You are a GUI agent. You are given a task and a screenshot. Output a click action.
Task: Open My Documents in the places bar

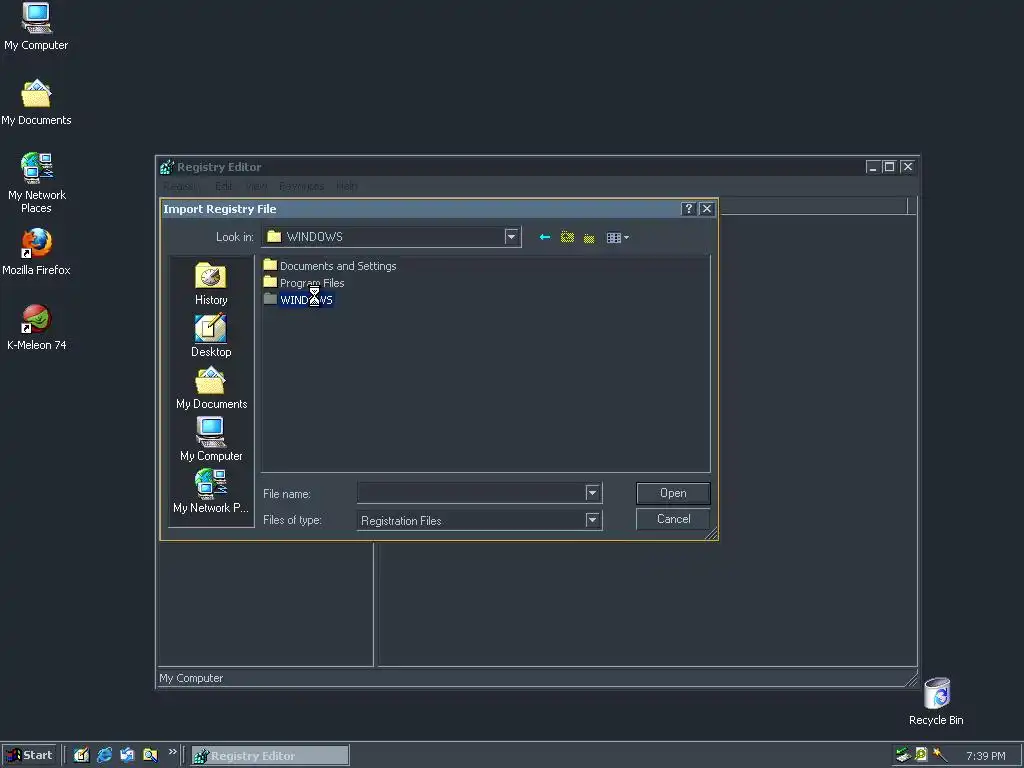[x=211, y=388]
